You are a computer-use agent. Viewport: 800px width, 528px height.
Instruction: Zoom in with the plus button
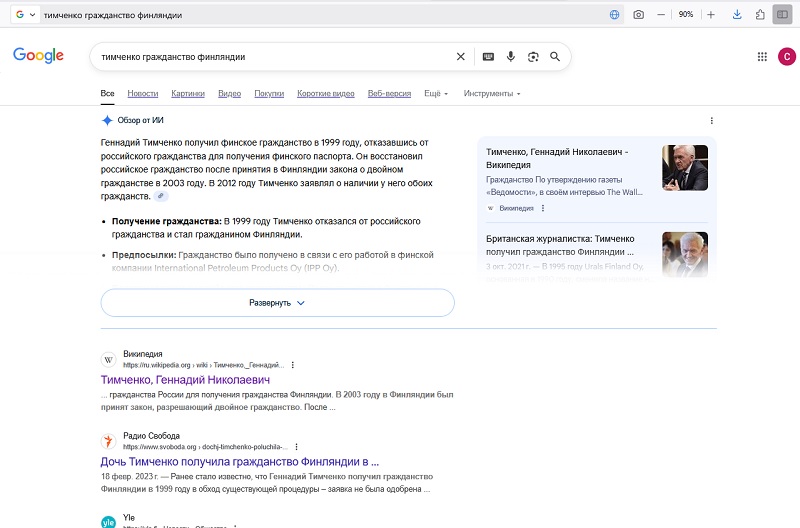tap(711, 15)
